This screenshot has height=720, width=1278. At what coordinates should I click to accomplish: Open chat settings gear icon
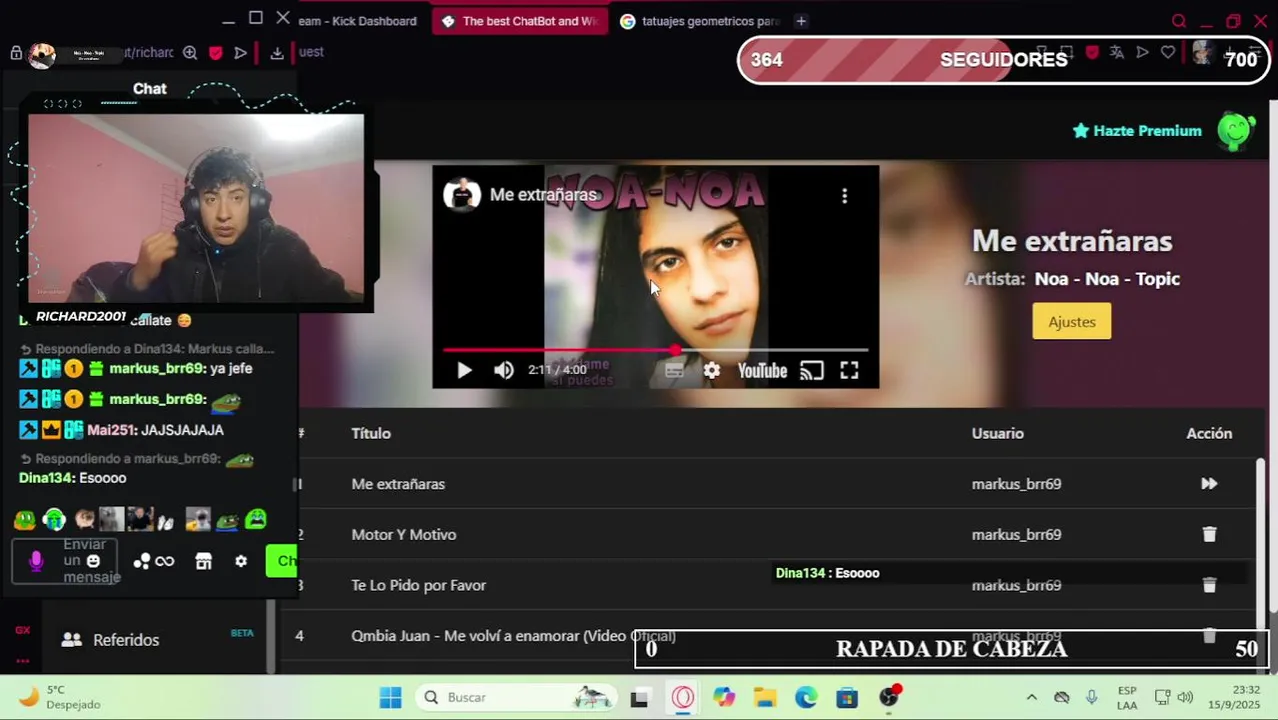241,562
